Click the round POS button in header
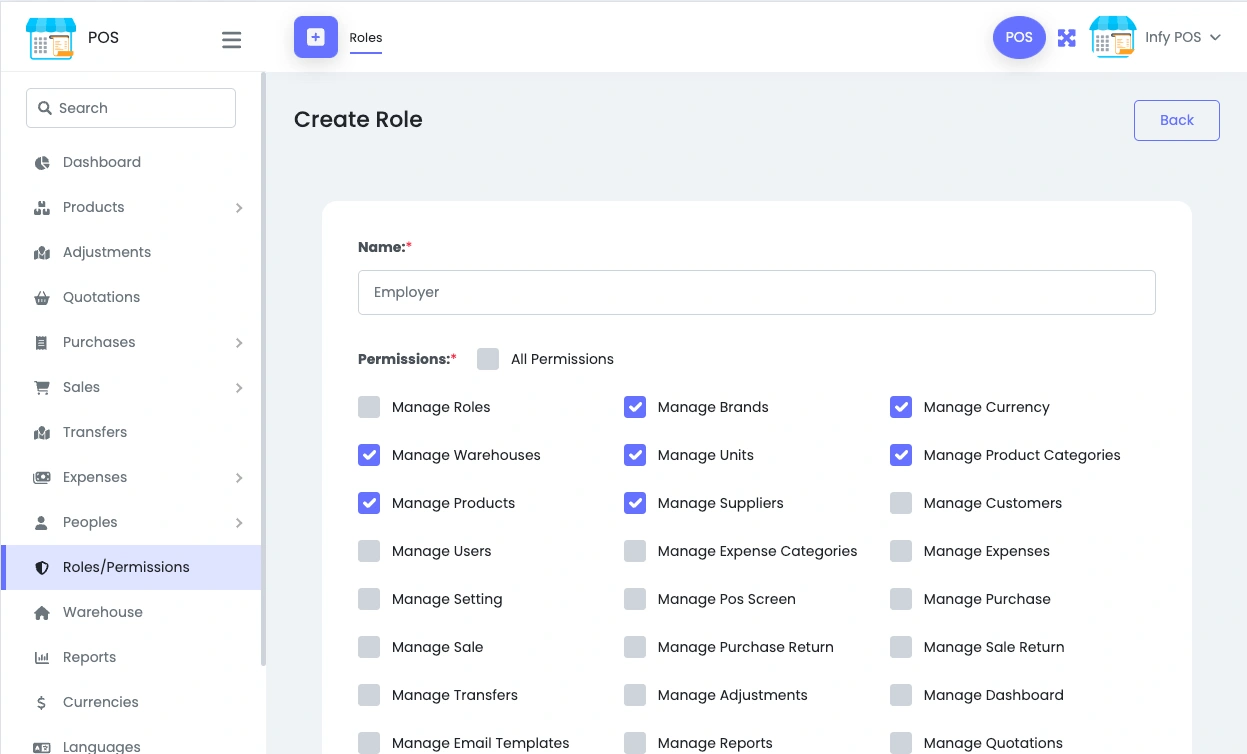Image resolution: width=1247 pixels, height=754 pixels. (x=1018, y=38)
